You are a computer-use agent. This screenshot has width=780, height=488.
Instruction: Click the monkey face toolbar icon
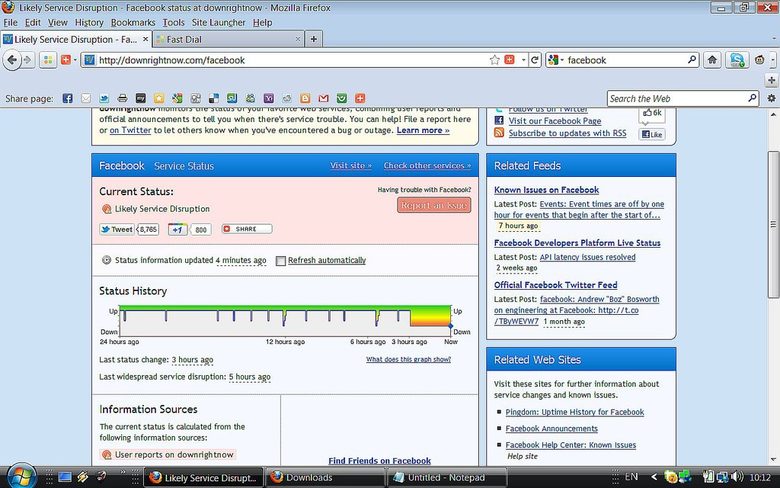[x=760, y=60]
